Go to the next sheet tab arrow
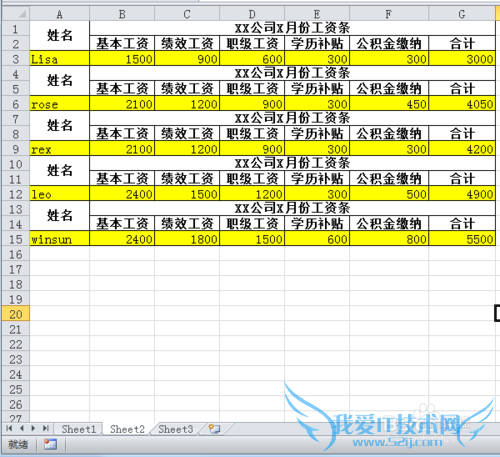 tap(33, 428)
